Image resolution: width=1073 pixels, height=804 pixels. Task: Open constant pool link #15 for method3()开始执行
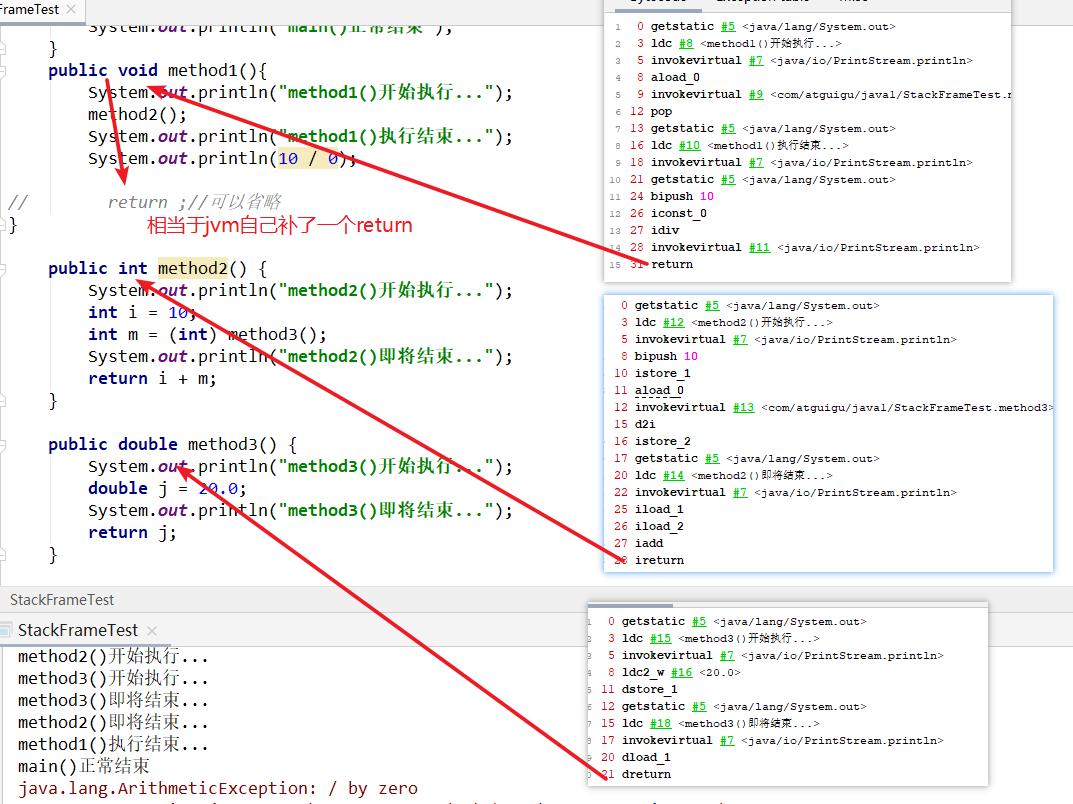pos(660,638)
